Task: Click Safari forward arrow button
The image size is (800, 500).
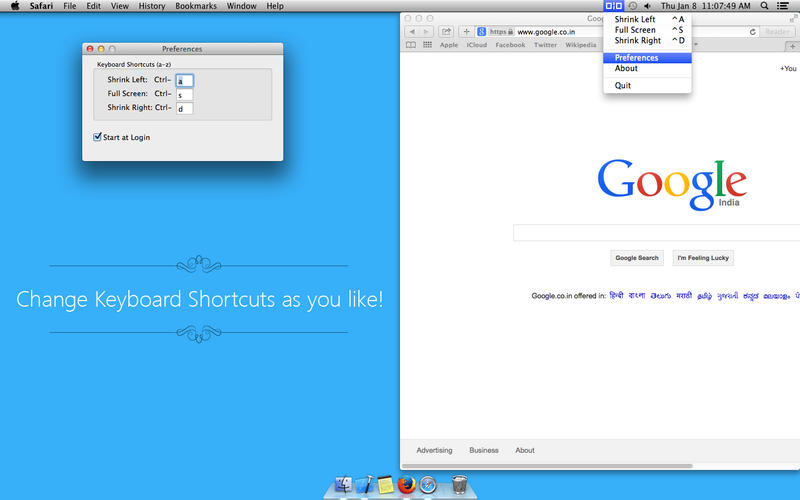Action: coord(426,32)
